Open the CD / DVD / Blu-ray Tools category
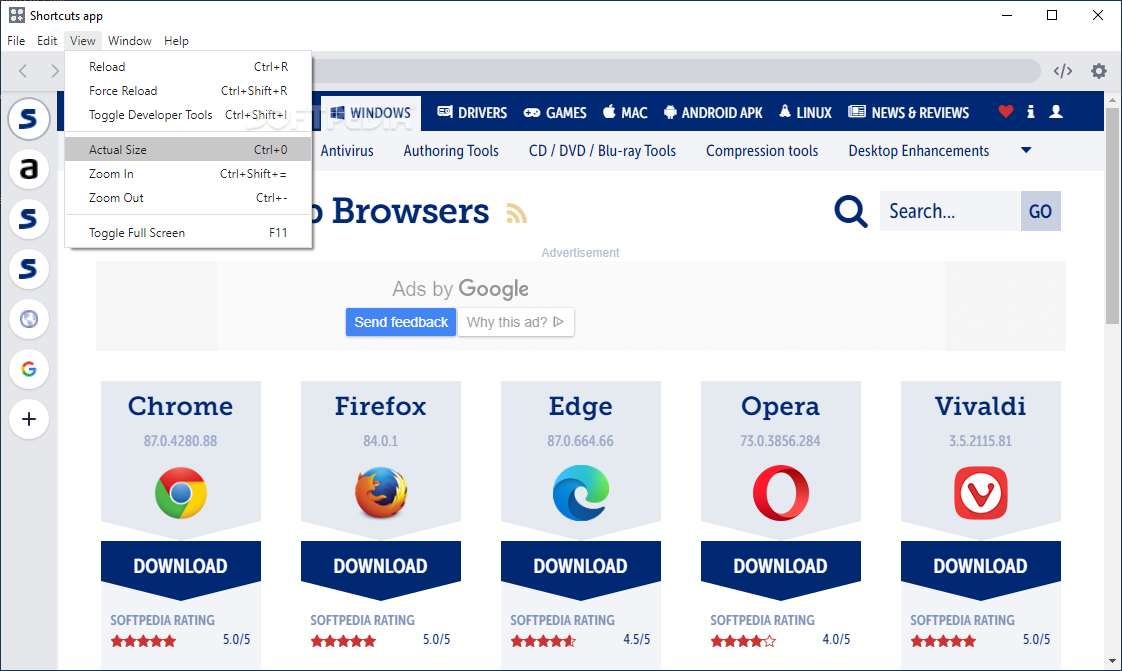The image size is (1122, 671). pos(603,151)
